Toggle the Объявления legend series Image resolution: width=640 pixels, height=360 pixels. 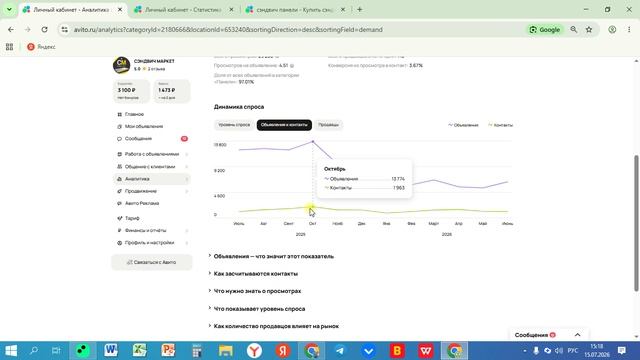tap(463, 125)
